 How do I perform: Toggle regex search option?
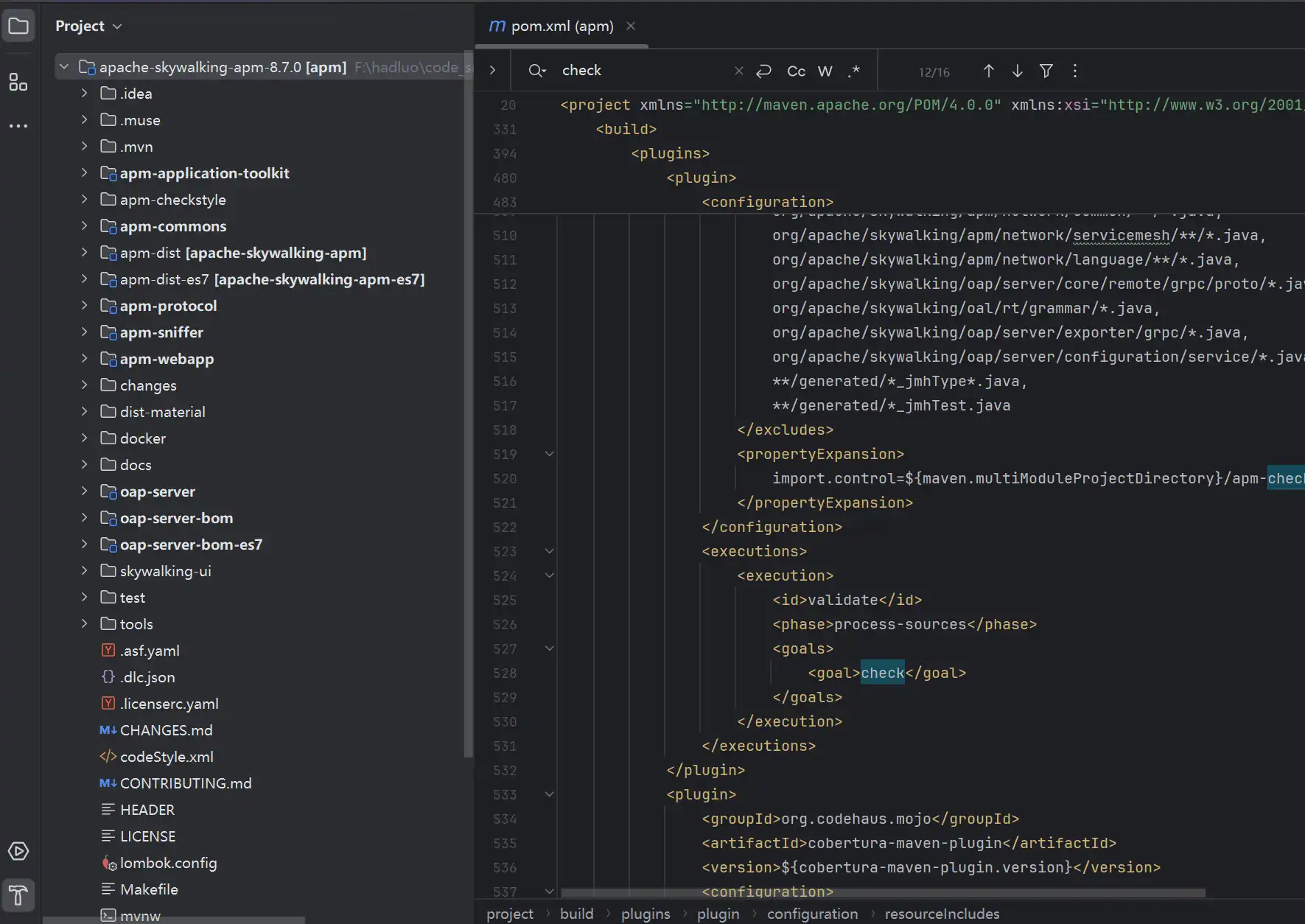tap(854, 71)
